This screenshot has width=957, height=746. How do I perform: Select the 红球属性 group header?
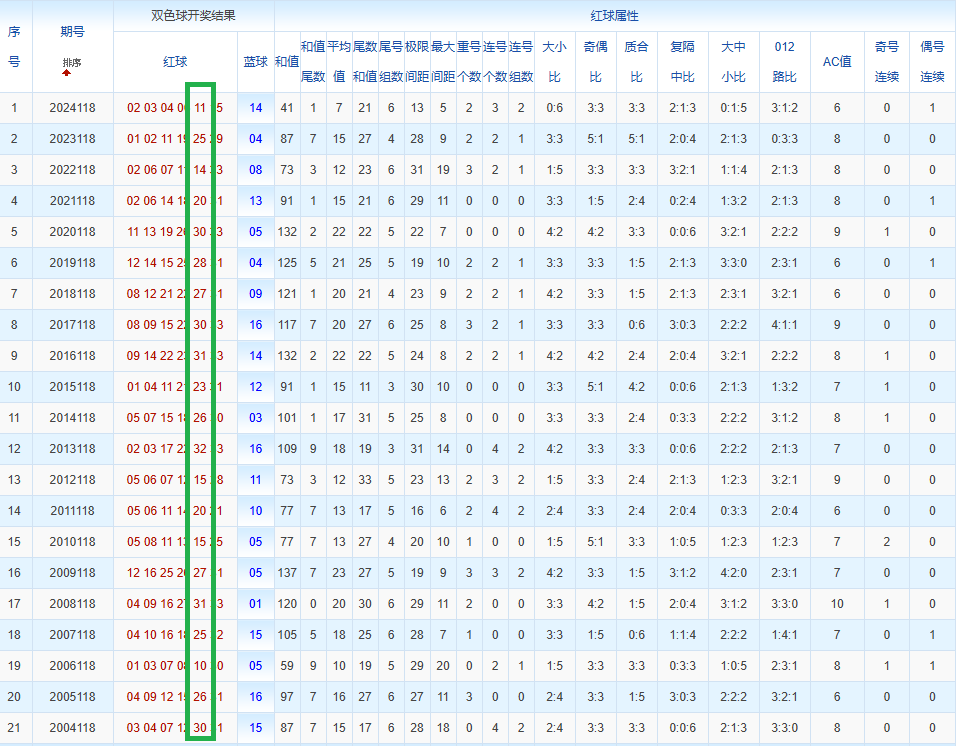(x=614, y=16)
